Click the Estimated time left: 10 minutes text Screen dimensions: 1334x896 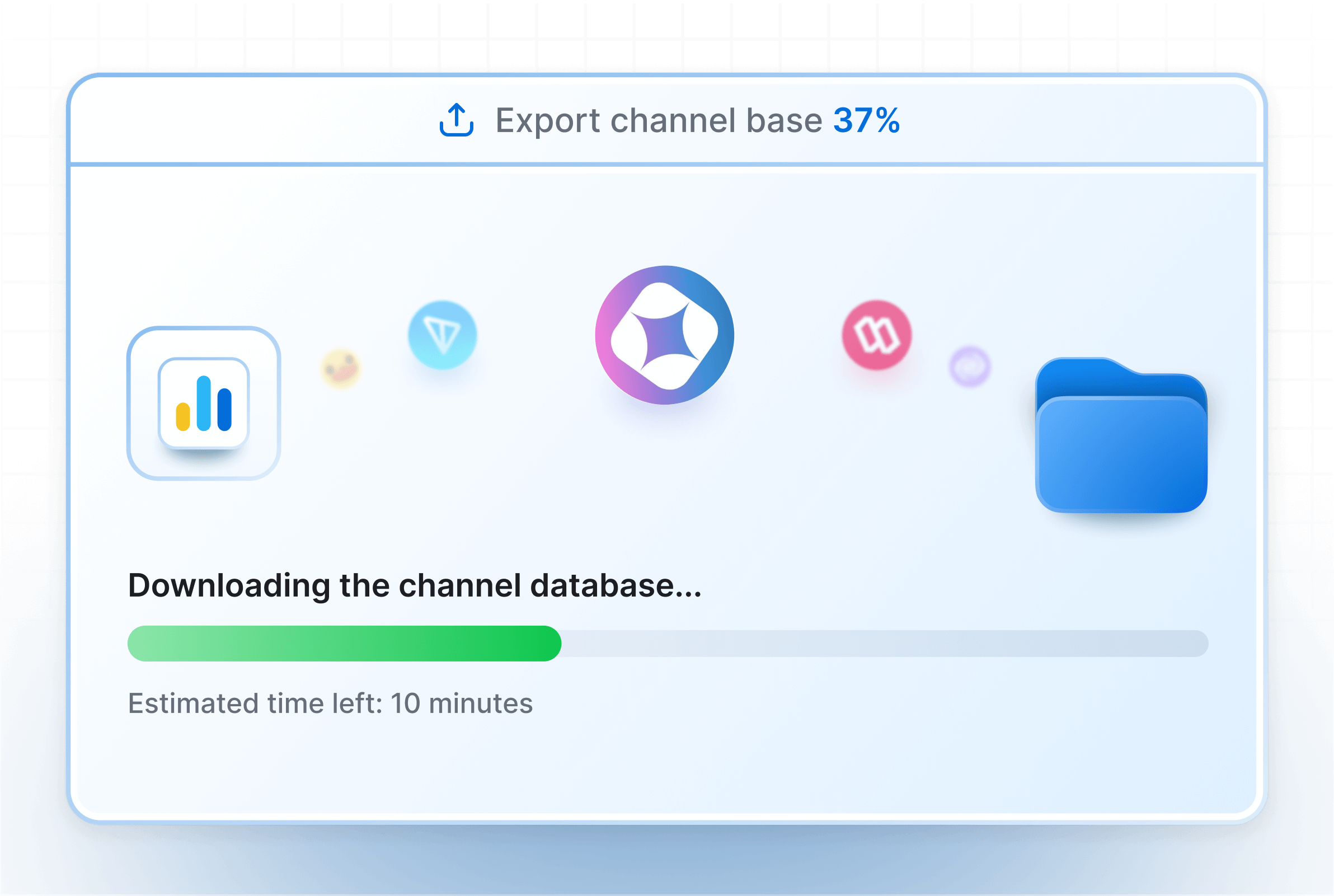click(x=330, y=704)
